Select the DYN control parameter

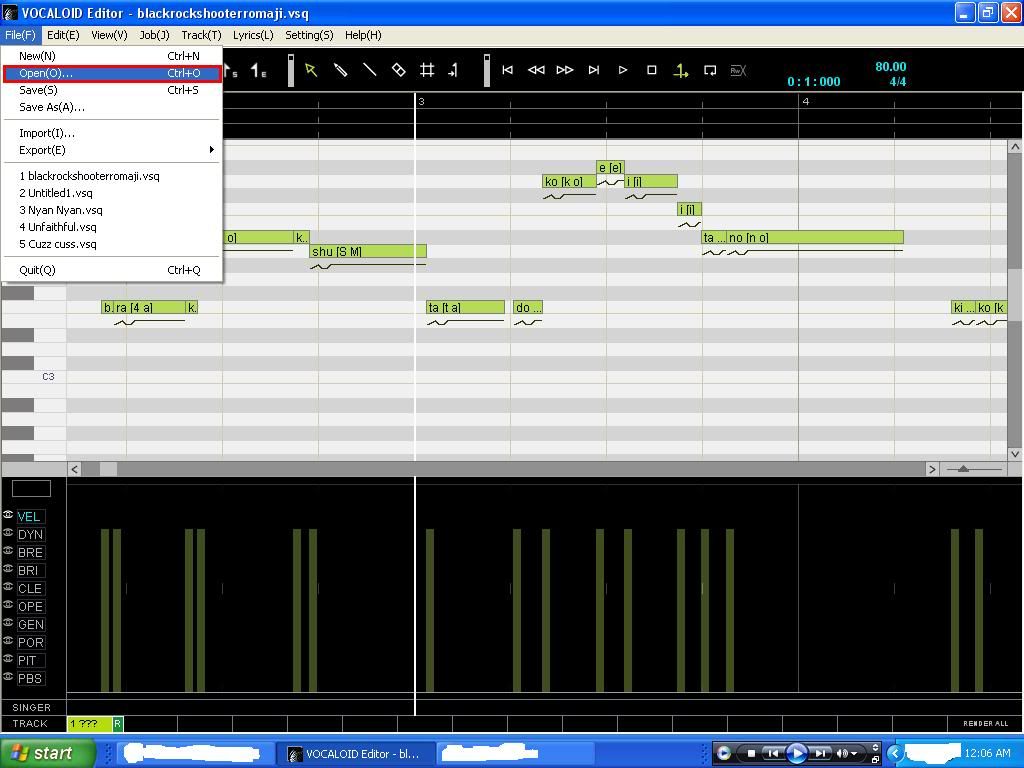coord(30,534)
